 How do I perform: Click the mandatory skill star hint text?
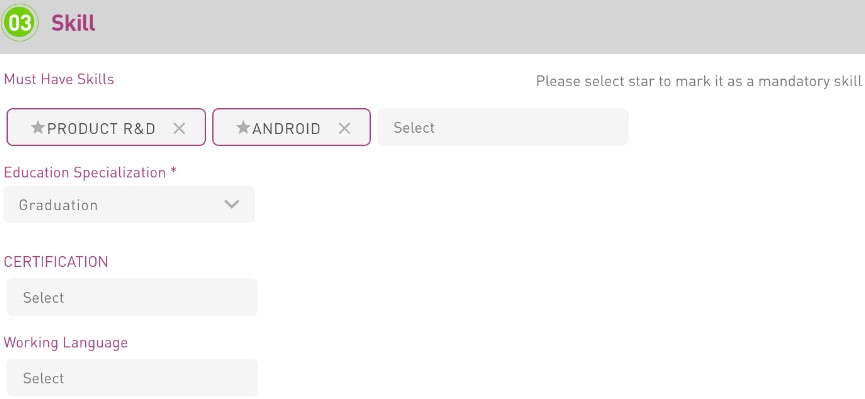[698, 82]
